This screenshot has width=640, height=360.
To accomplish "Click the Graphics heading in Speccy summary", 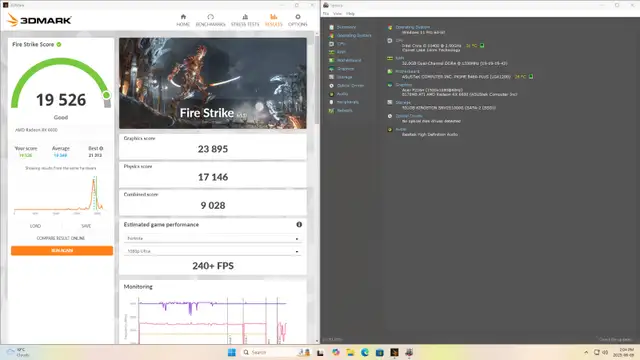I will coord(404,84).
